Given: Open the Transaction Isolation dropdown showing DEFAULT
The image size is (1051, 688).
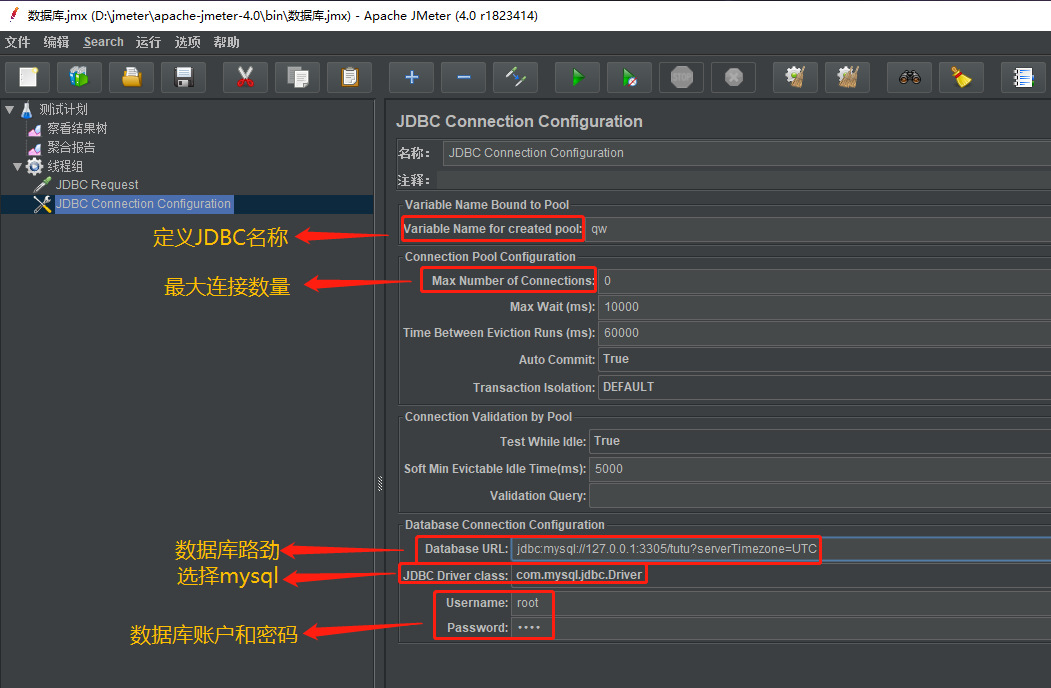Looking at the screenshot, I should point(824,387).
